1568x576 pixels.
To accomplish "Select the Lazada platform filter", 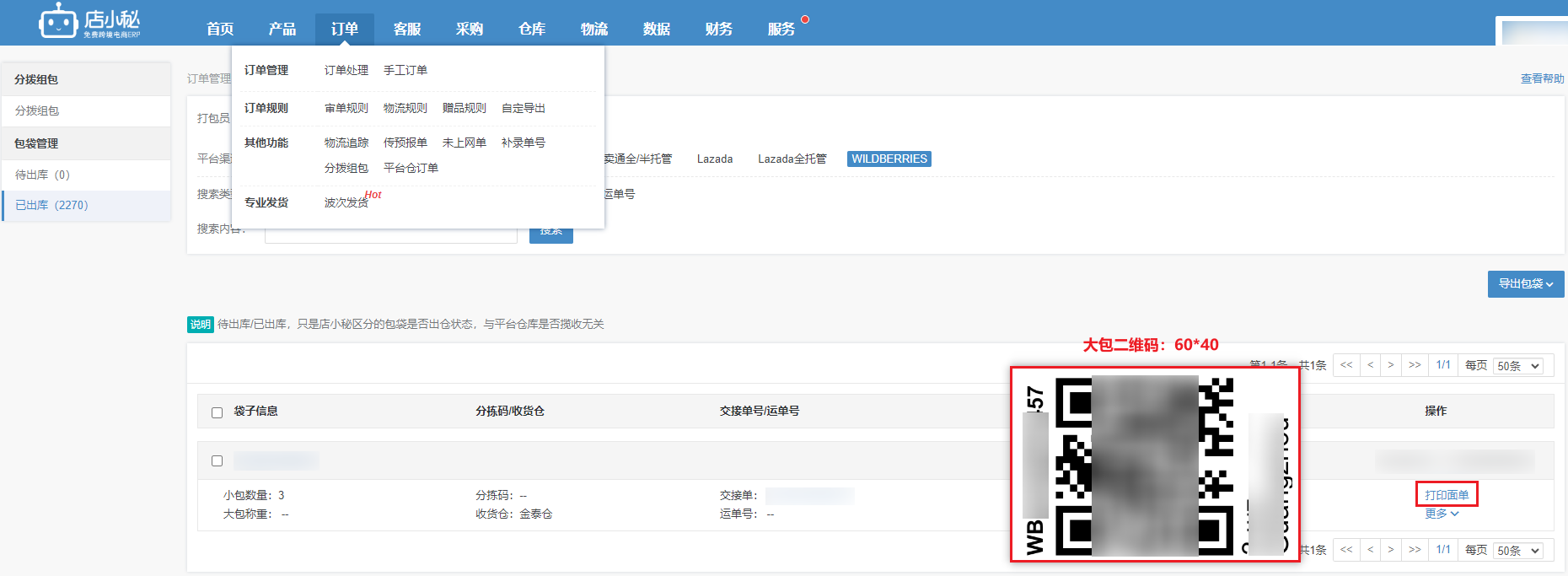I will [x=715, y=159].
